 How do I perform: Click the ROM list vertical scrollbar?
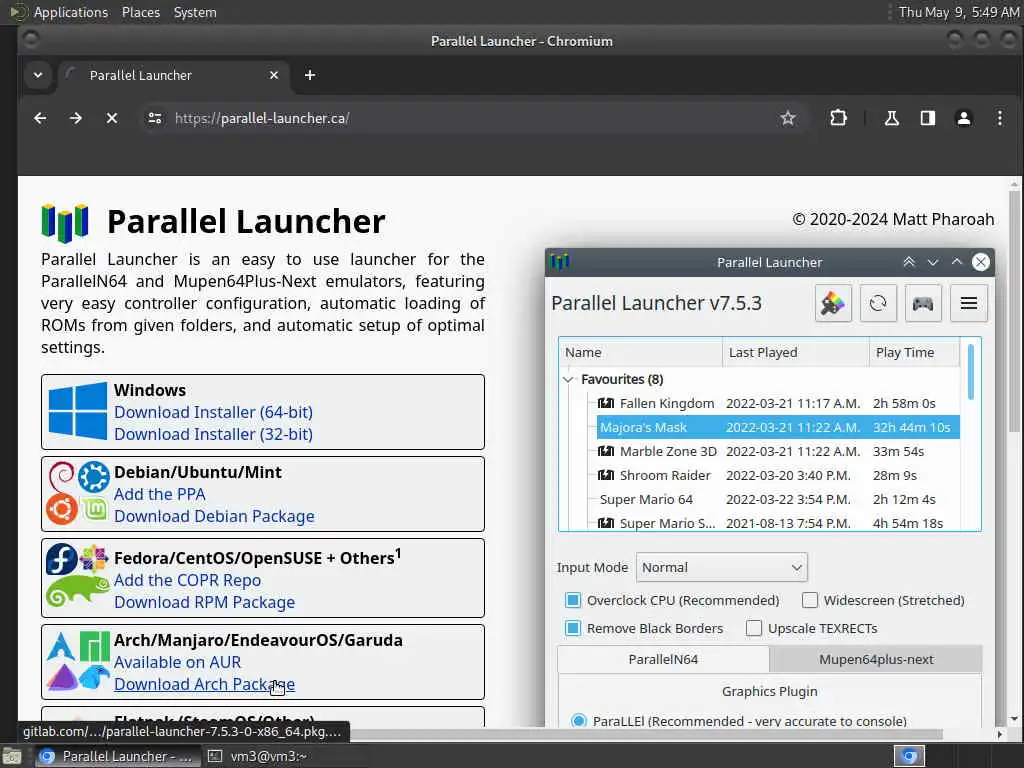(971, 371)
